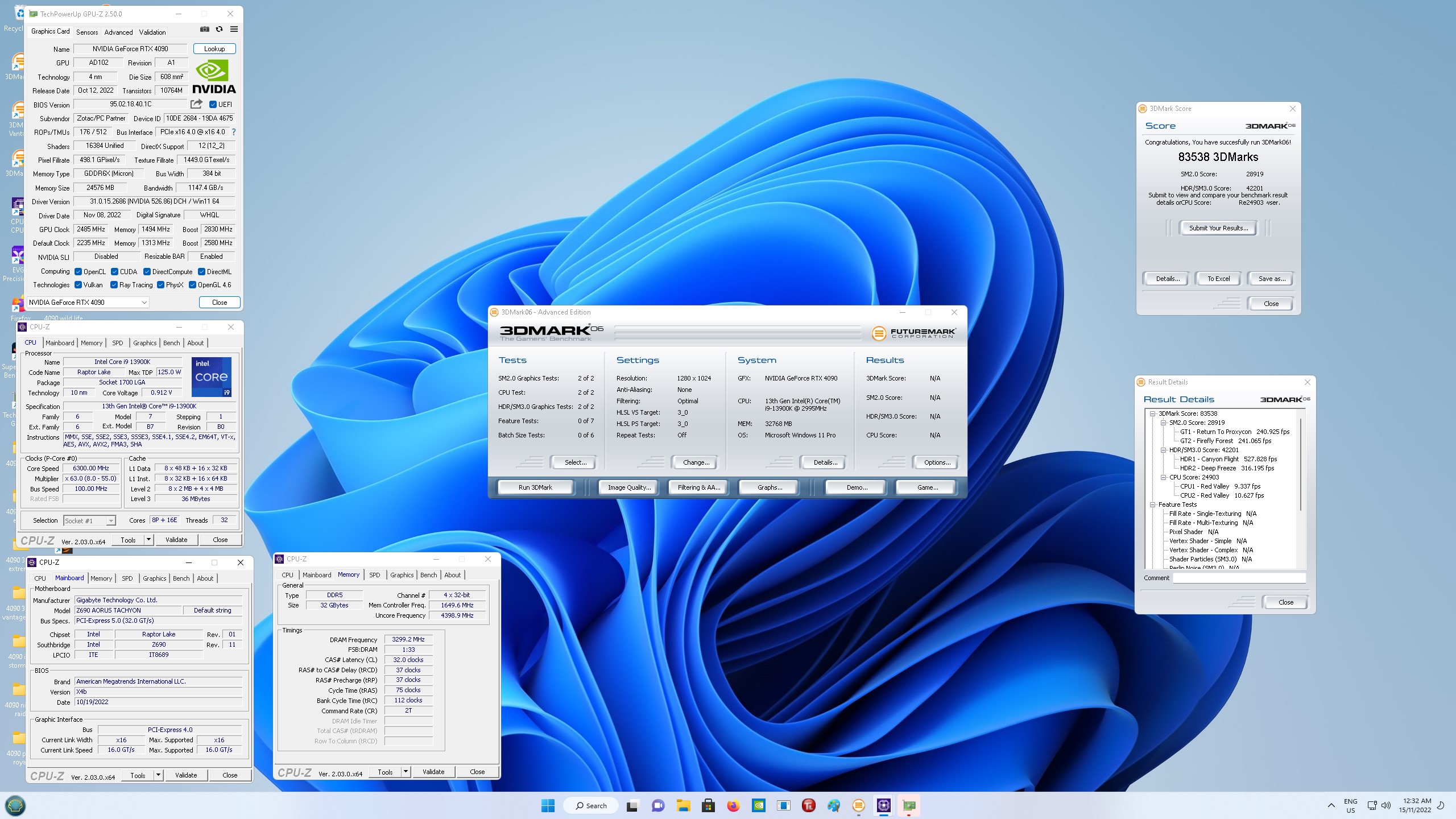Screen dimensions: 1456x819
Task: Toggle the Vulkan checkbox
Action: pyautogui.click(x=78, y=285)
